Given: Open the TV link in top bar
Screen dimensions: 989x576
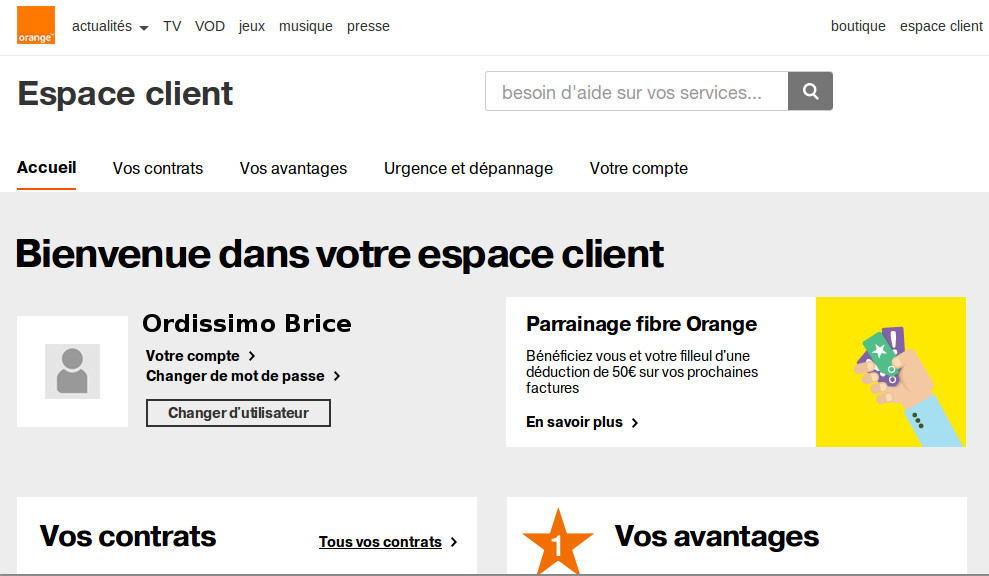Looking at the screenshot, I should (x=172, y=26).
